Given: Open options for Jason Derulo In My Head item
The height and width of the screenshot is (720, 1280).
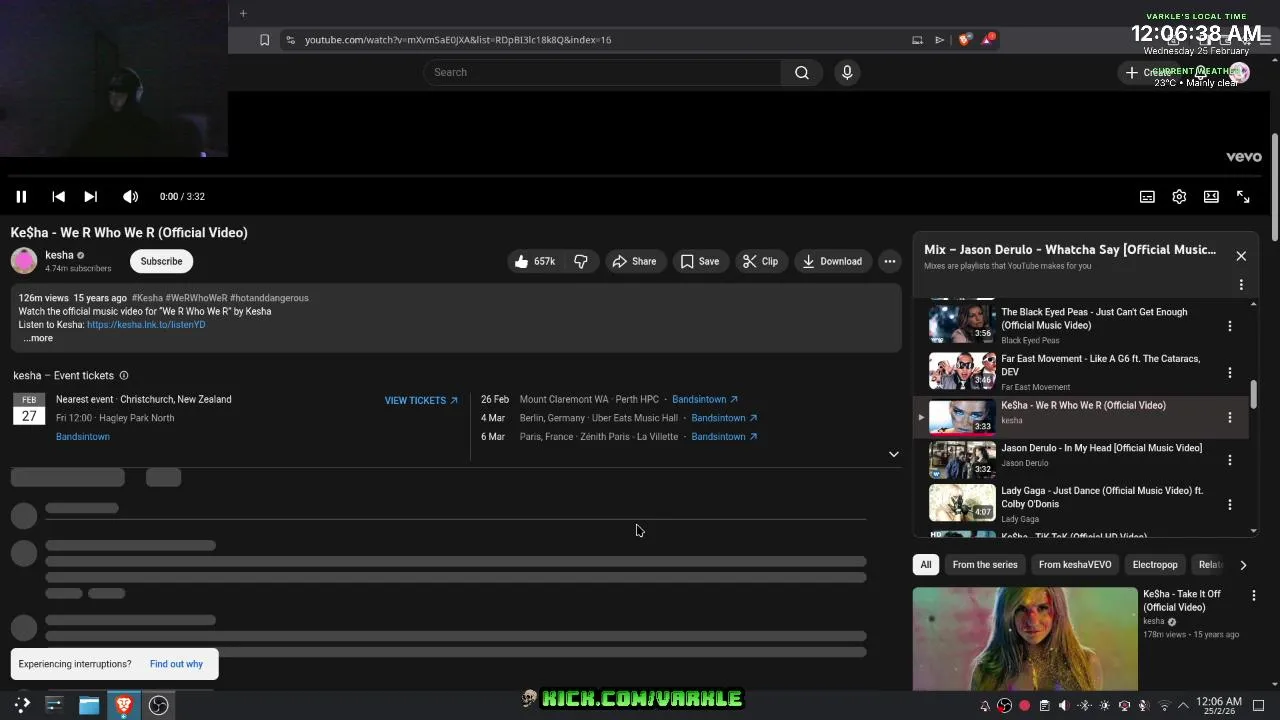Looking at the screenshot, I should click(x=1230, y=460).
